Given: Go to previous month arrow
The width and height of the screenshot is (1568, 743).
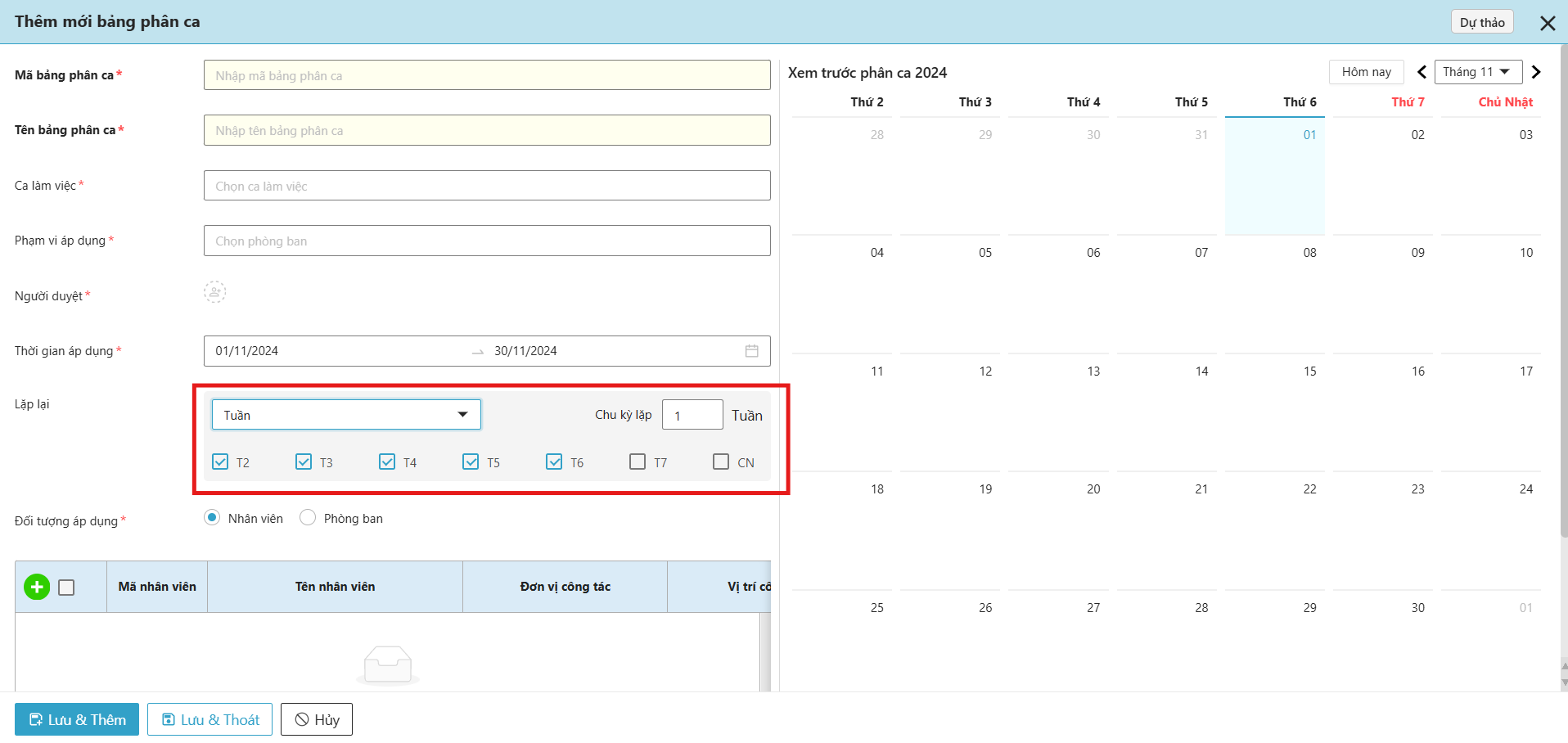Looking at the screenshot, I should [1422, 72].
